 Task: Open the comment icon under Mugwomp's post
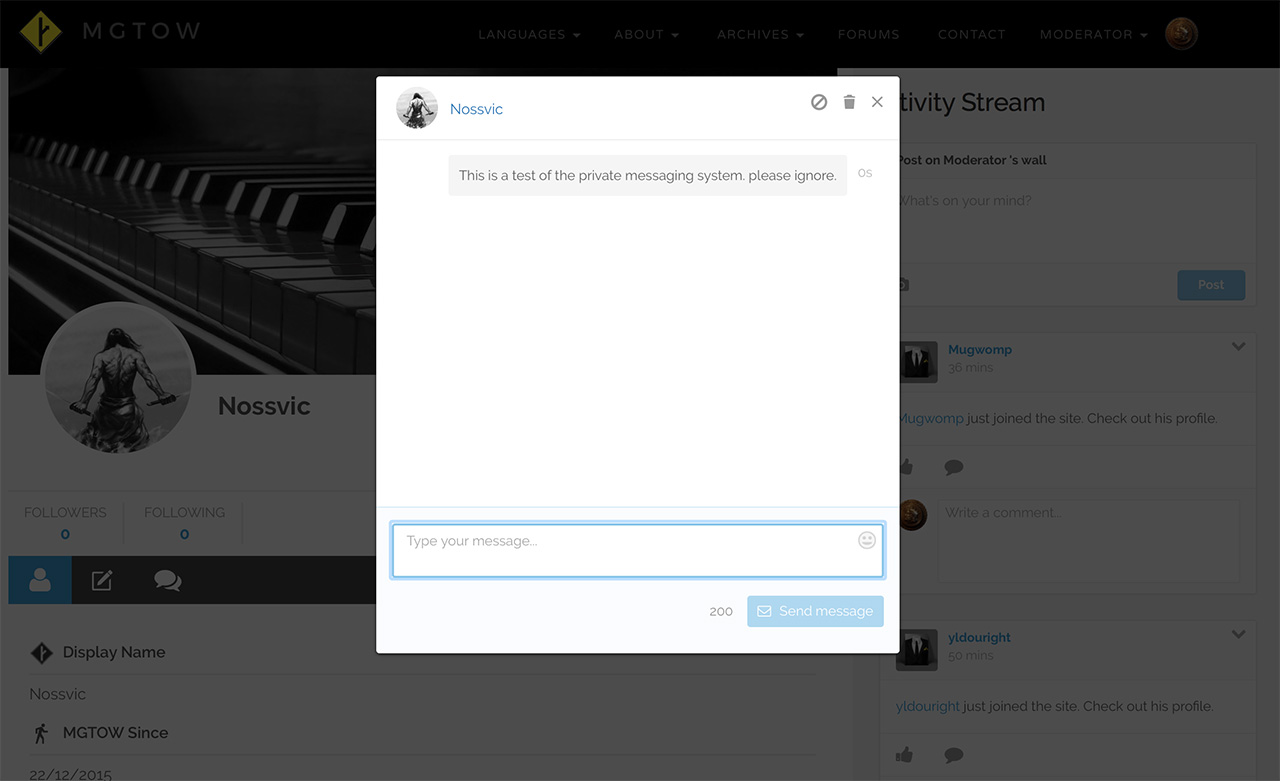[x=954, y=467]
